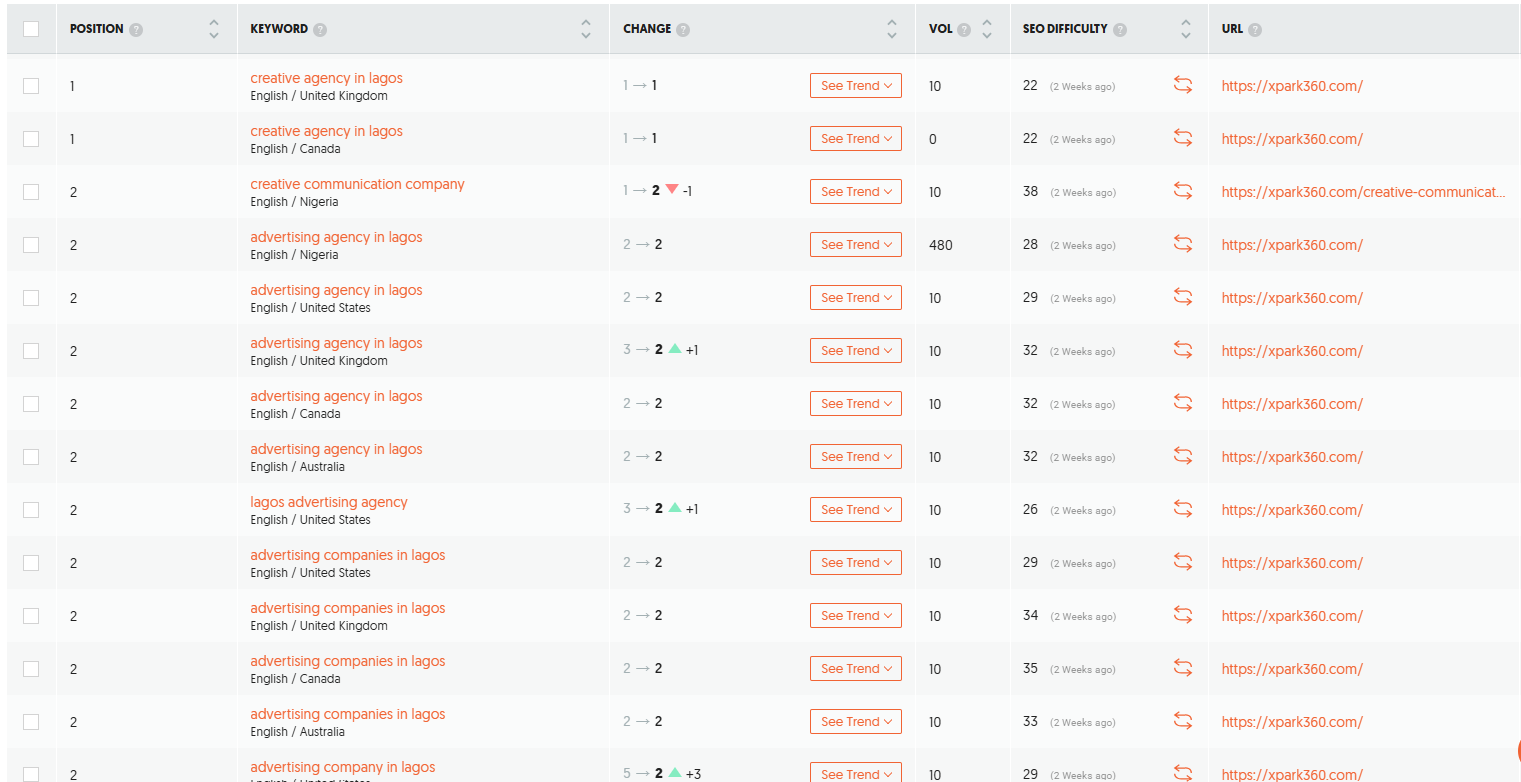The width and height of the screenshot is (1521, 782).
Task: Open creative communication company keyword link
Action: point(357,184)
